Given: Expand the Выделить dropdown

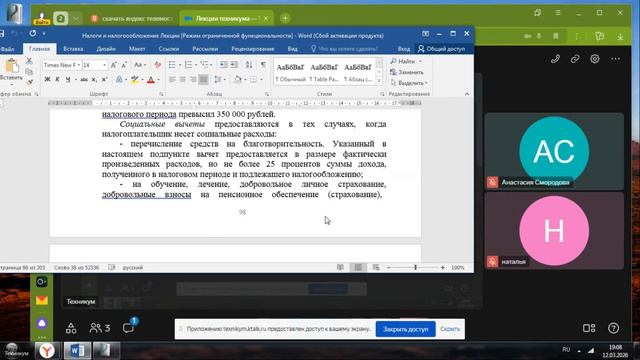Looking at the screenshot, I should pos(426,83).
